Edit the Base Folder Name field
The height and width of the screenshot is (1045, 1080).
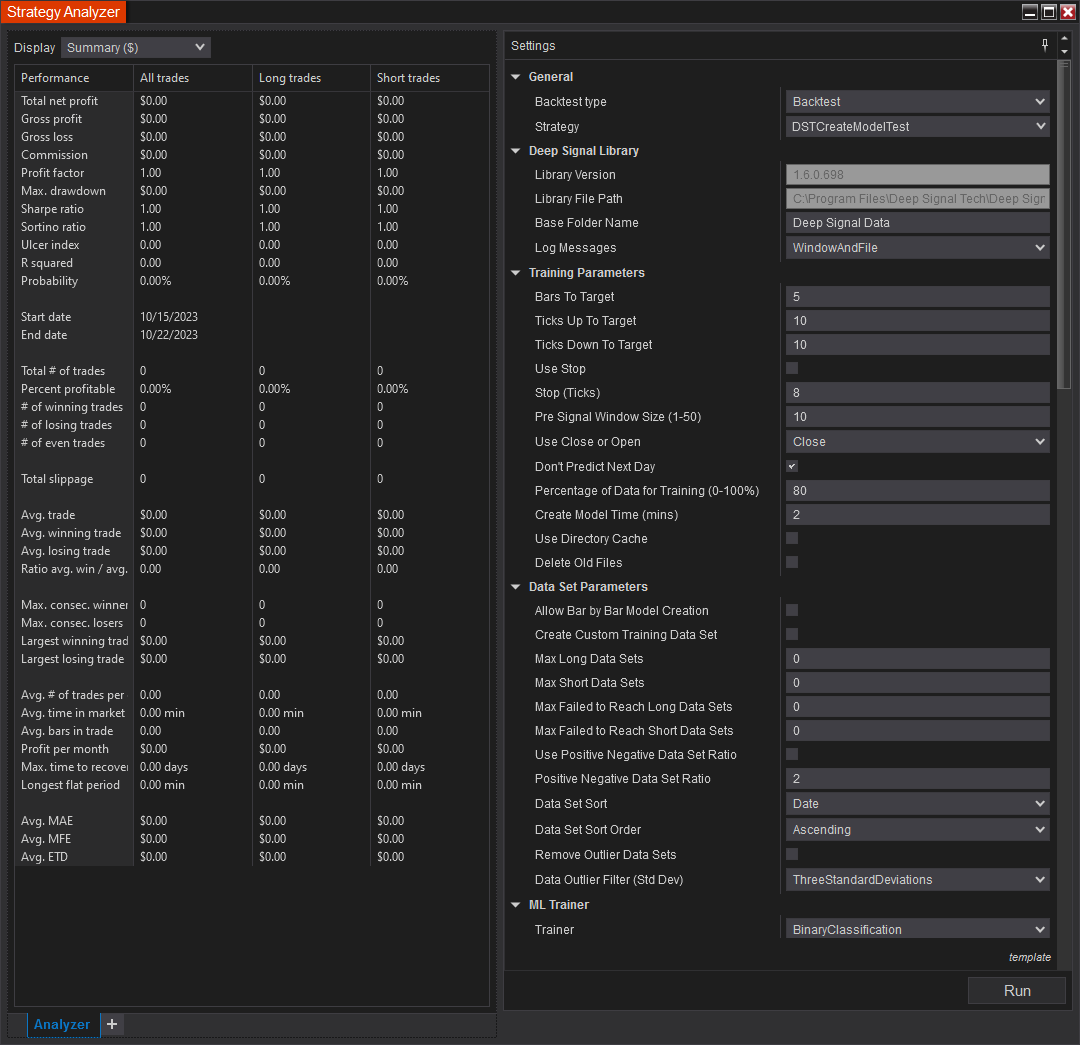(x=917, y=223)
